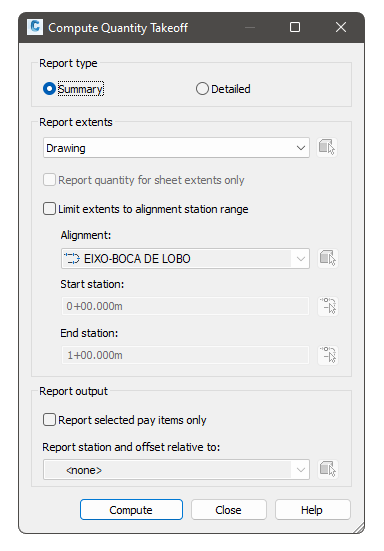384x551 pixels.
Task: Click the Start station input field
Action: tap(185, 306)
